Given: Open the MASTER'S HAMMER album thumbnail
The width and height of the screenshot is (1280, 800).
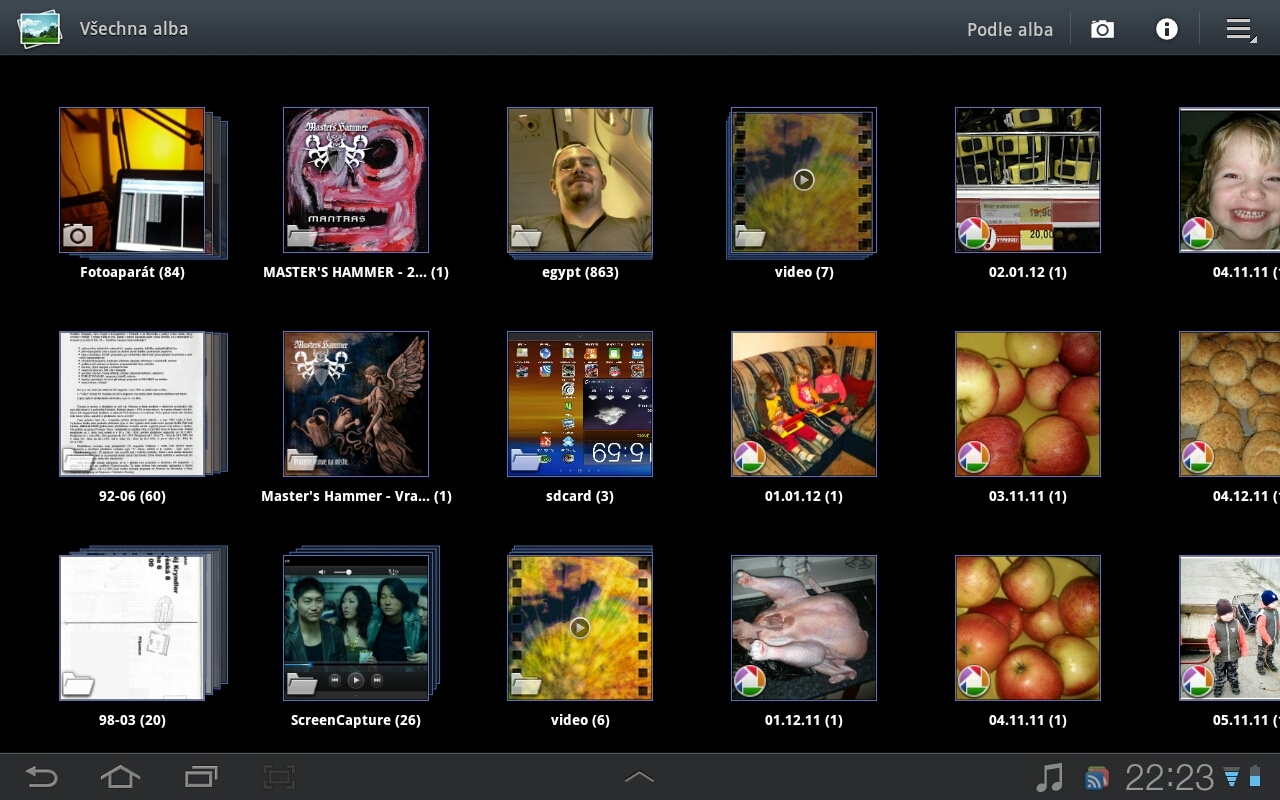Looking at the screenshot, I should point(355,180).
